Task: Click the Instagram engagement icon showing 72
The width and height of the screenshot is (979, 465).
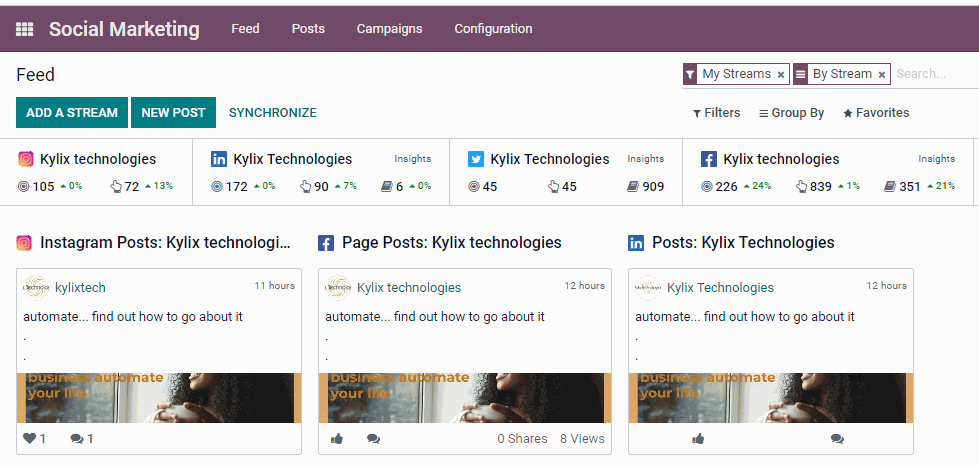Action: 116,186
